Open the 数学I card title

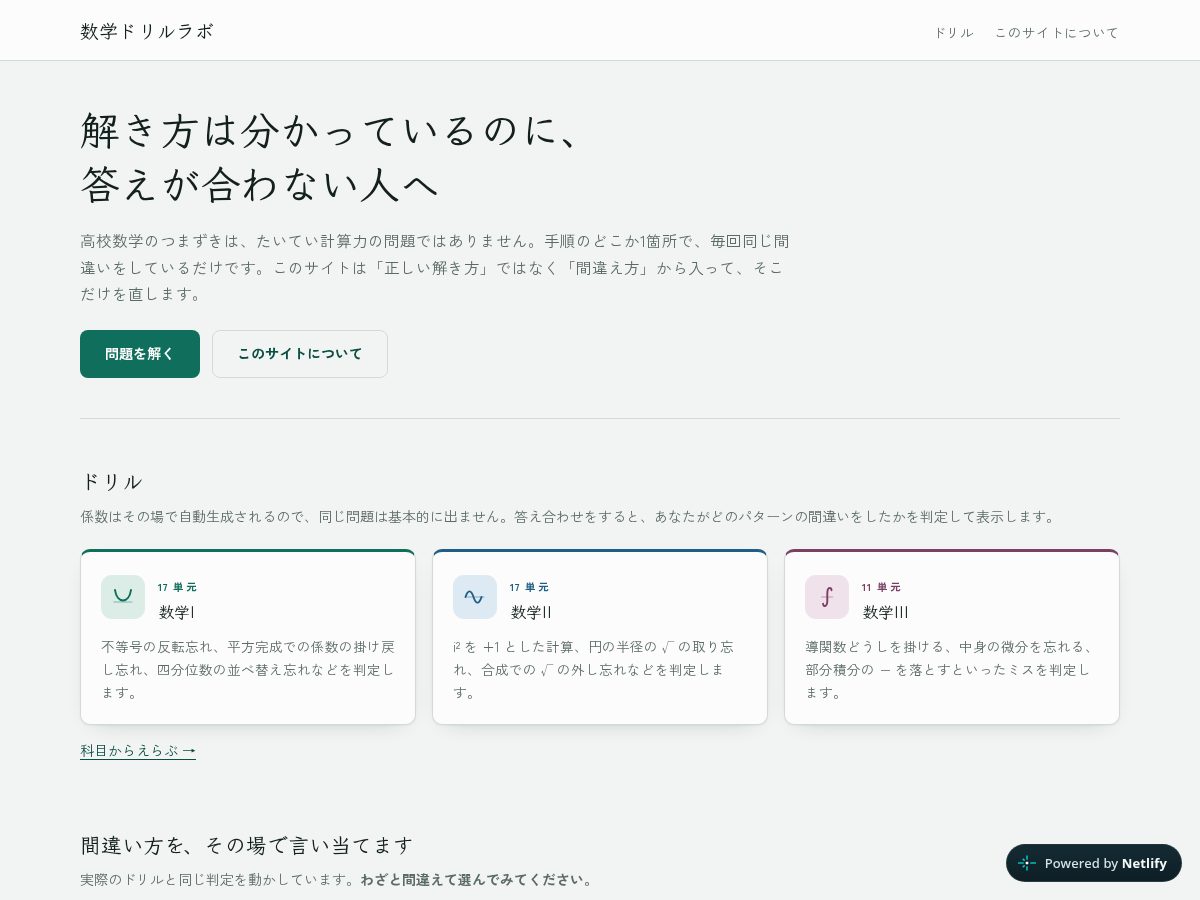pyautogui.click(x=177, y=612)
